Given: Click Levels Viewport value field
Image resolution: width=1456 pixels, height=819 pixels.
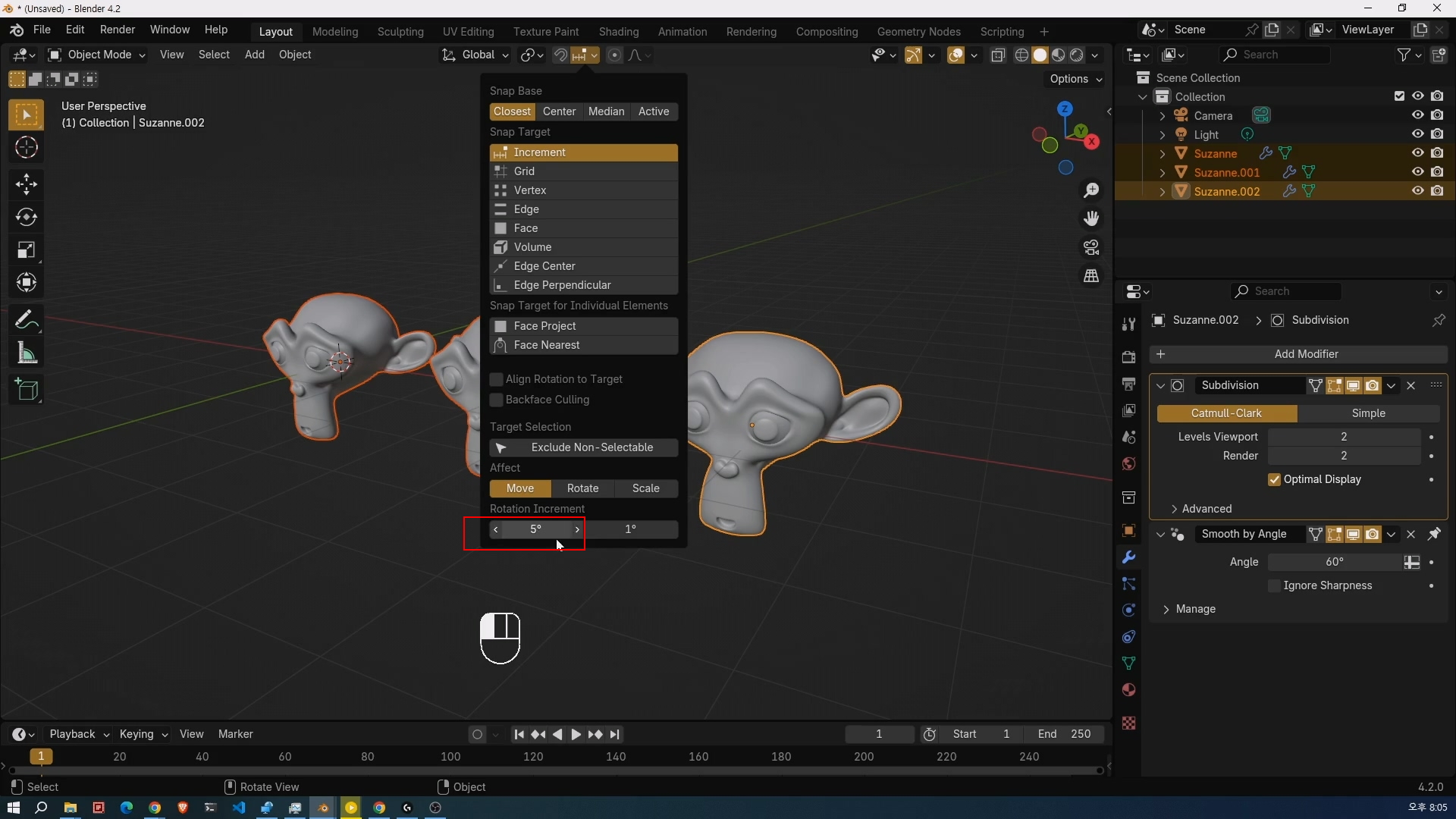Looking at the screenshot, I should (1344, 437).
